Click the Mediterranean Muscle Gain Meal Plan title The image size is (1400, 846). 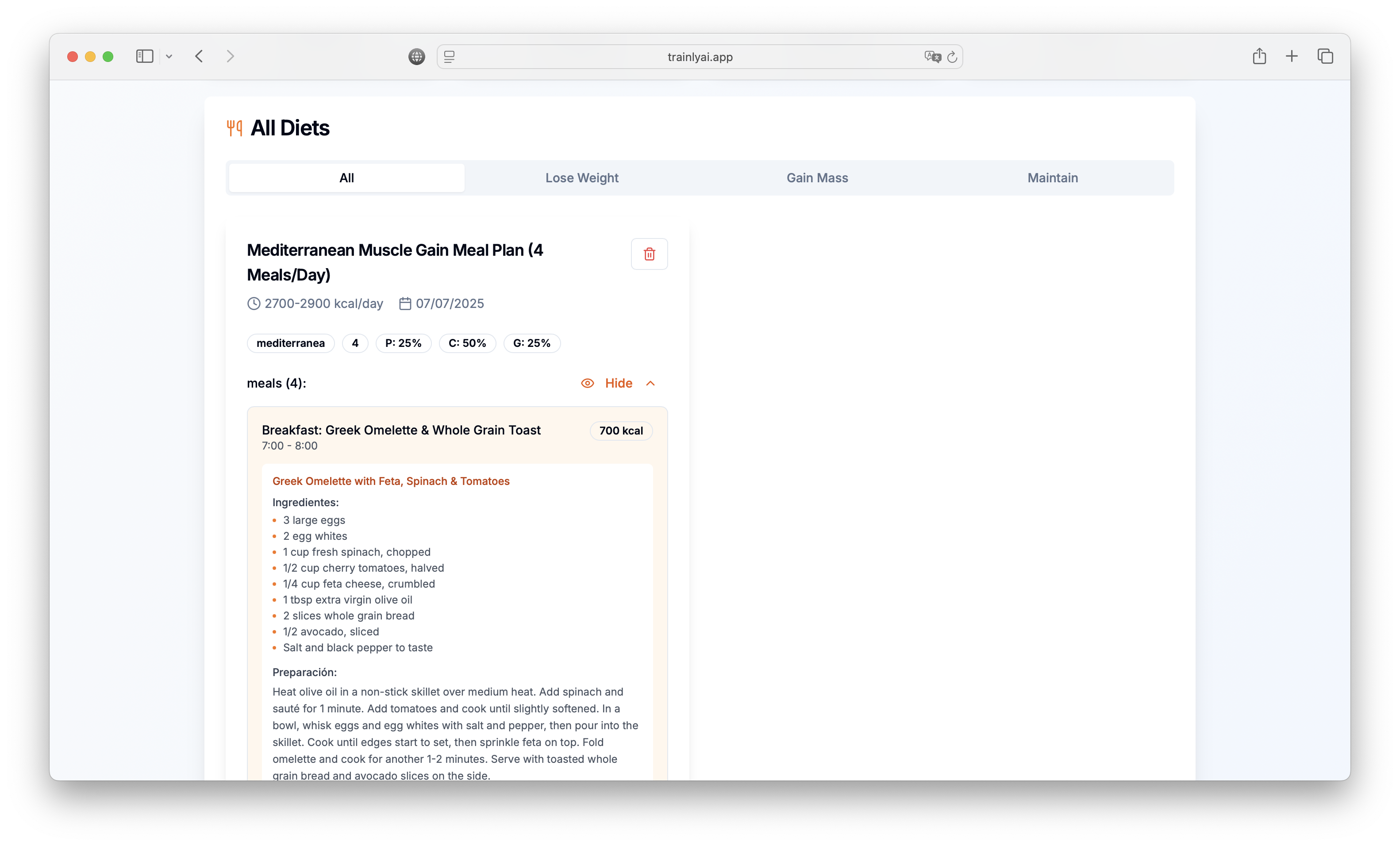pyautogui.click(x=395, y=262)
